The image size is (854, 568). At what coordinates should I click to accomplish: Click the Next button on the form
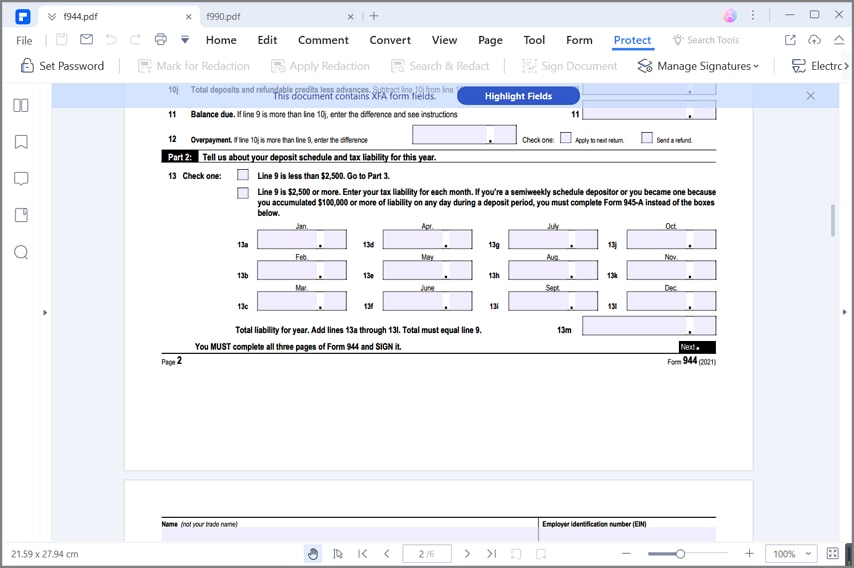pyautogui.click(x=697, y=347)
